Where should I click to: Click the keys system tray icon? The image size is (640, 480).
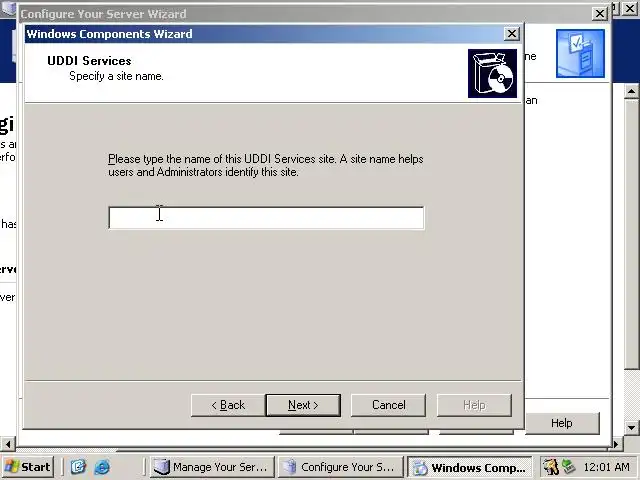pyautogui.click(x=551, y=467)
